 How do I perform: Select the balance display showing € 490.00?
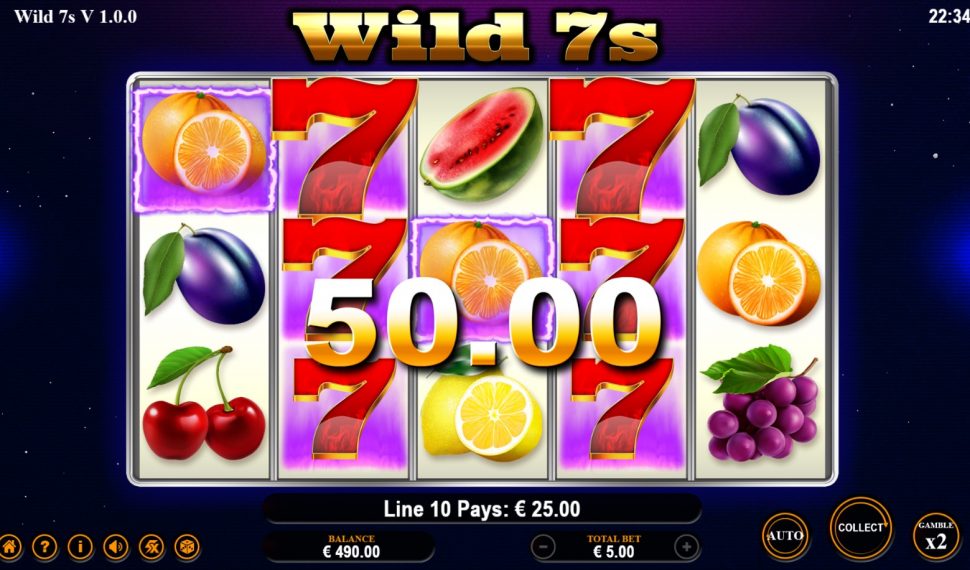(351, 547)
